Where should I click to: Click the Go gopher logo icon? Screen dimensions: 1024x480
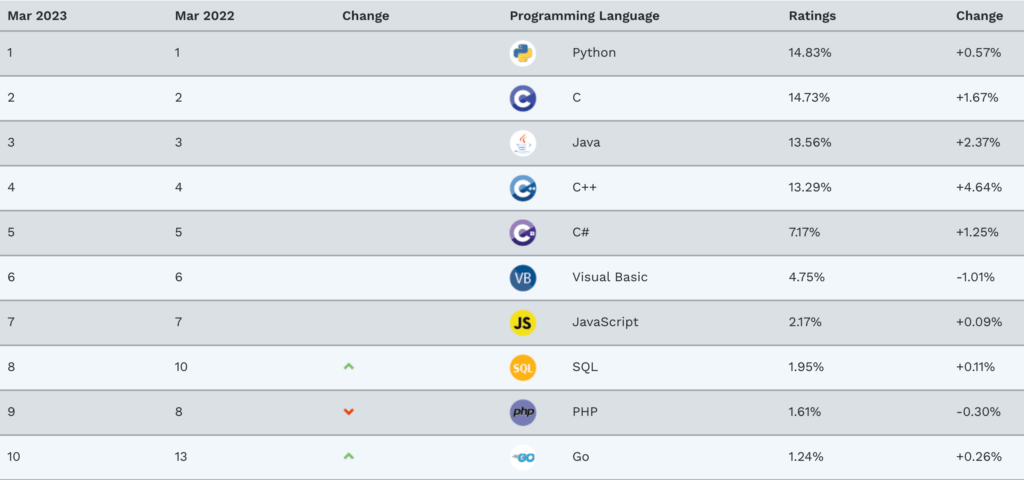tap(522, 457)
